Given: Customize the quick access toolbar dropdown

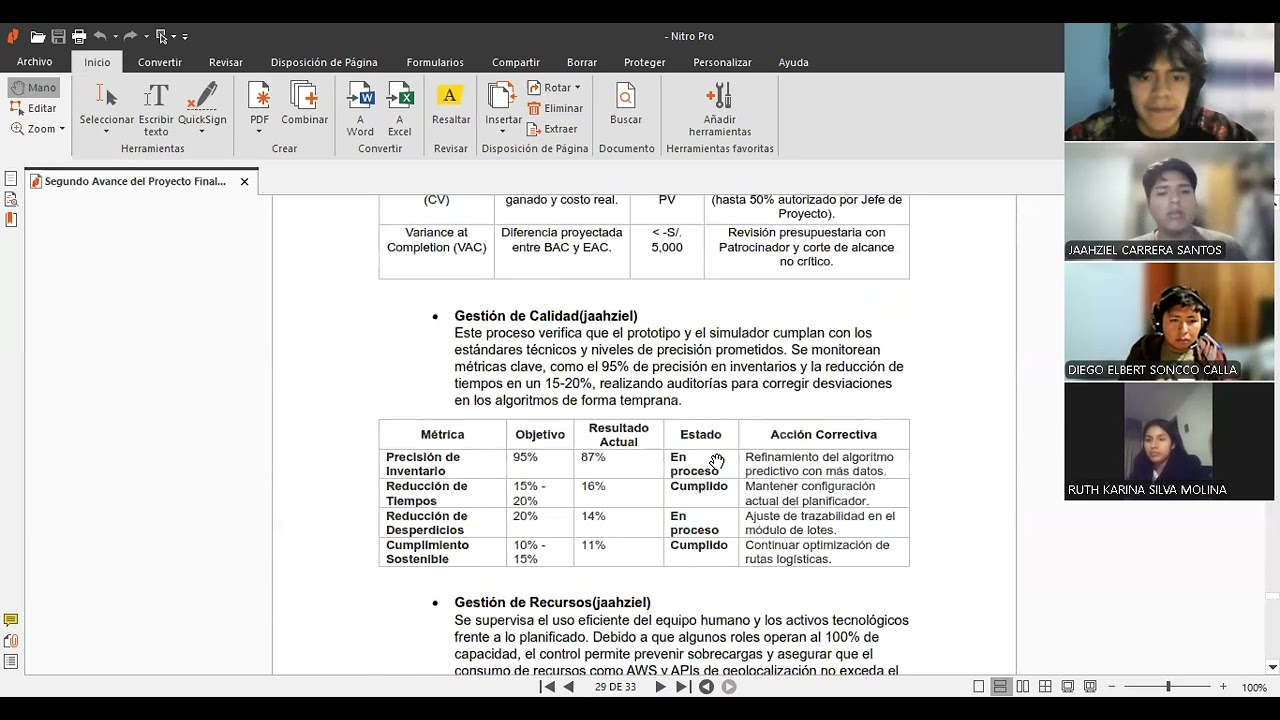Looking at the screenshot, I should tap(185, 37).
